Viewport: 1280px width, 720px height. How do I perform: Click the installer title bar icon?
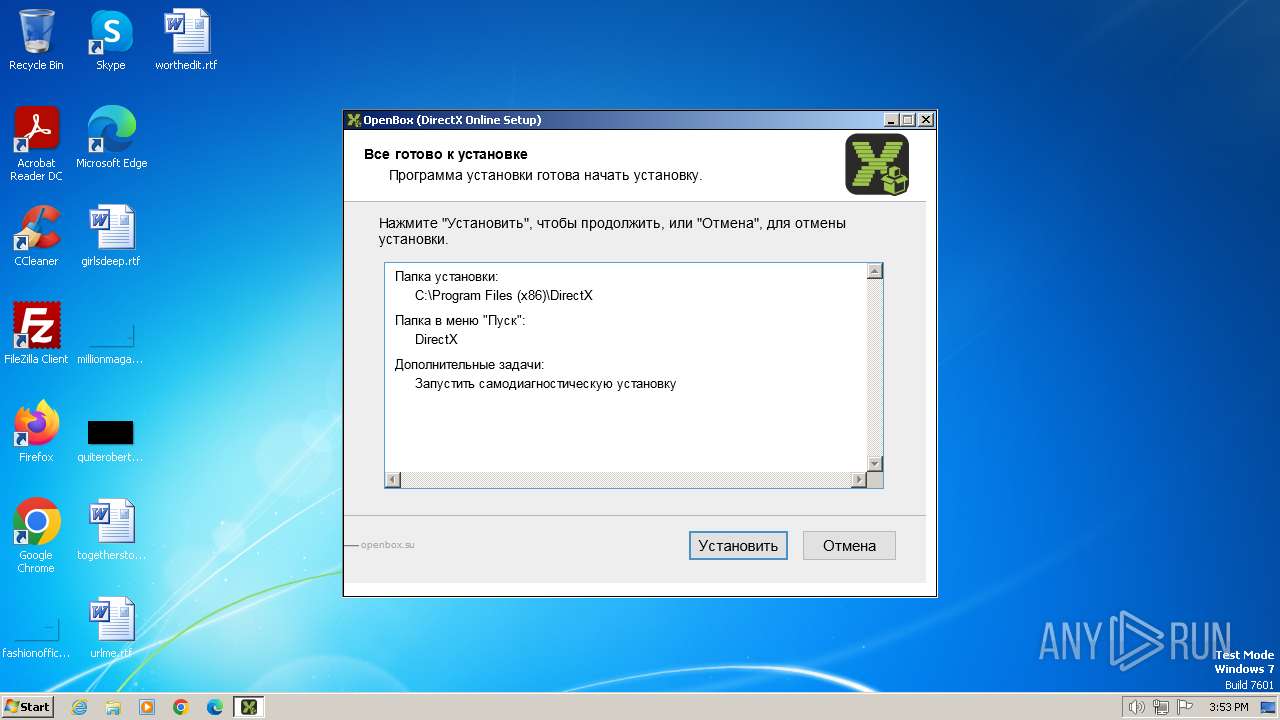click(x=353, y=120)
